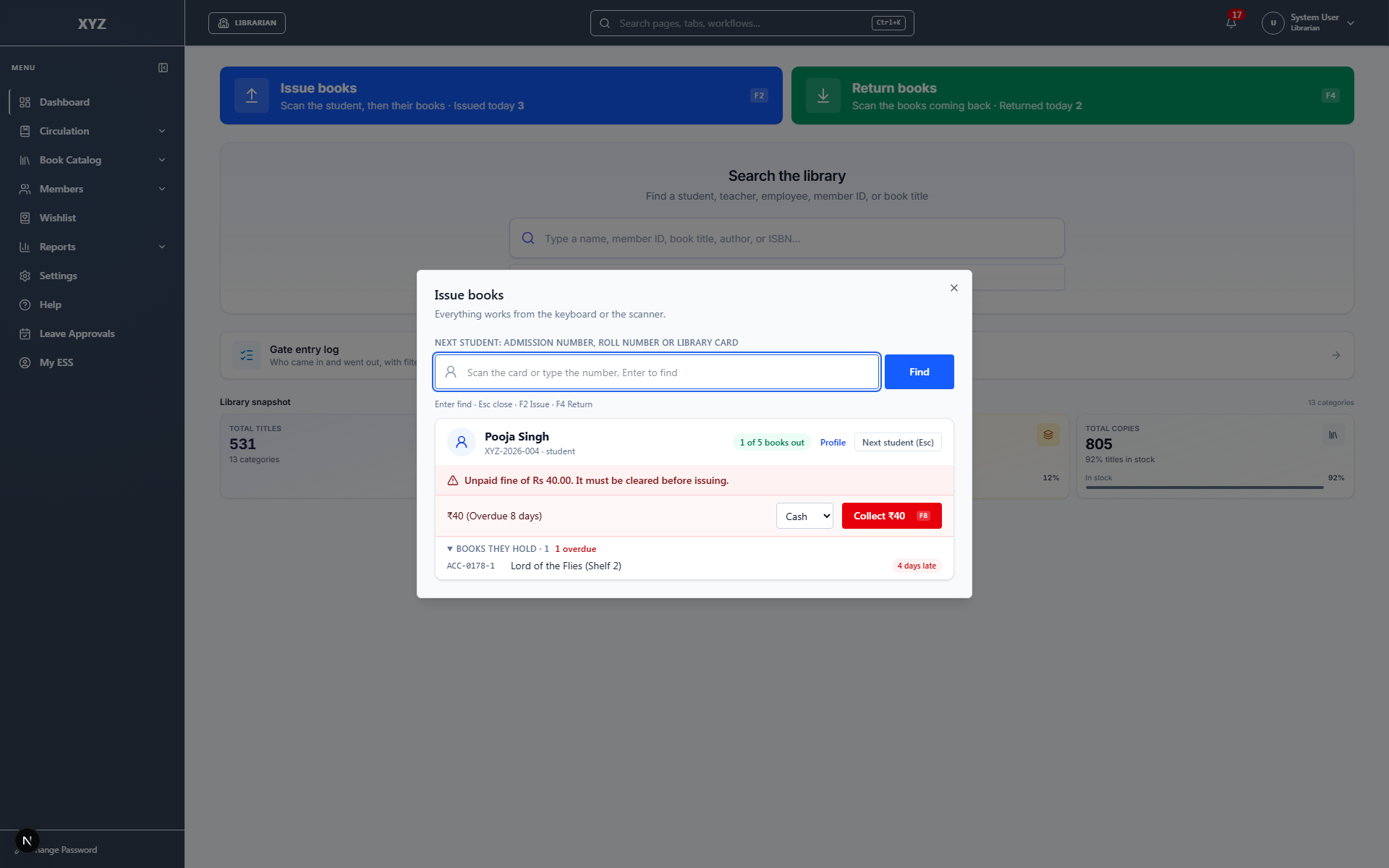Open the Return books green banner
The height and width of the screenshot is (868, 1389).
pos(1072,95)
